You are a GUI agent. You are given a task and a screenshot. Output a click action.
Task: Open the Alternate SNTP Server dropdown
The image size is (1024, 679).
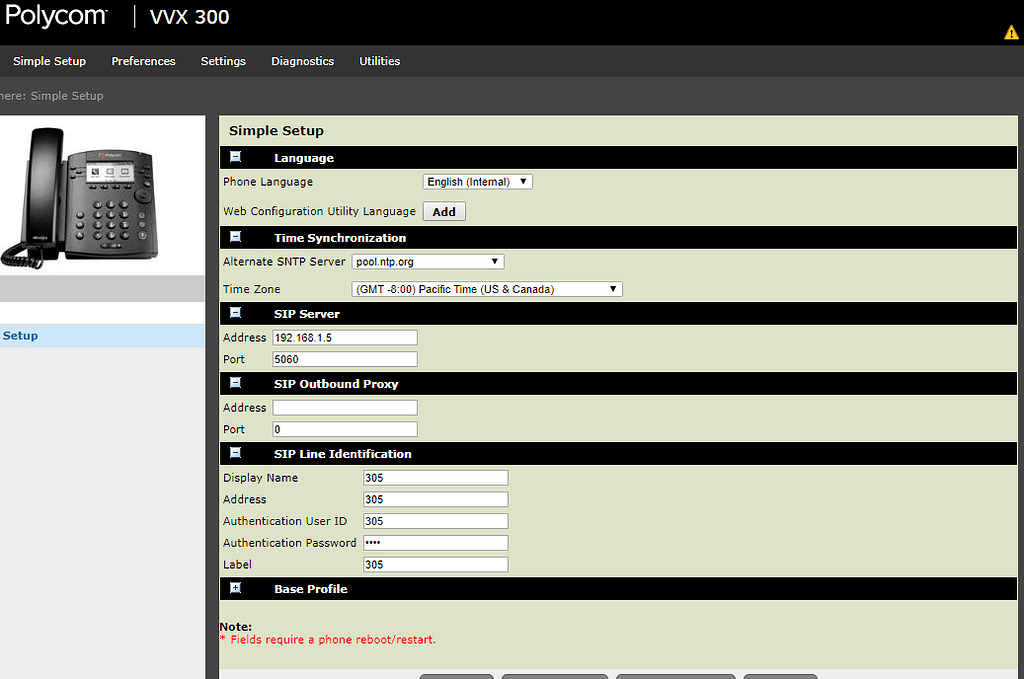point(427,260)
